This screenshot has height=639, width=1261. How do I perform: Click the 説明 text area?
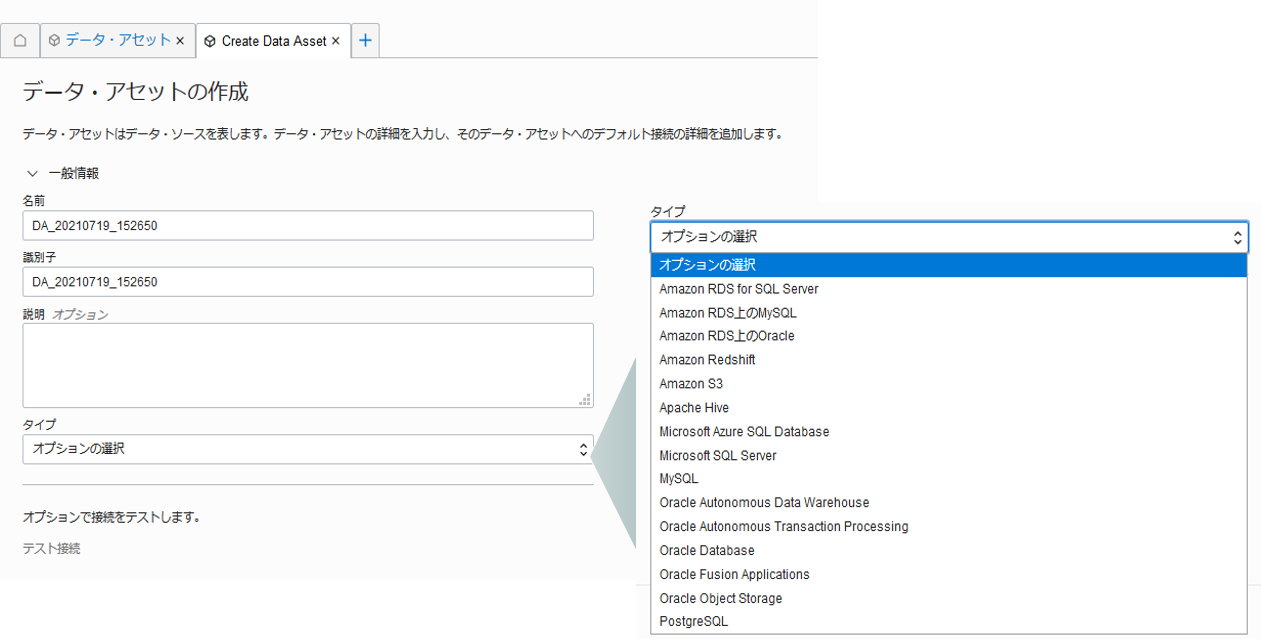click(308, 365)
